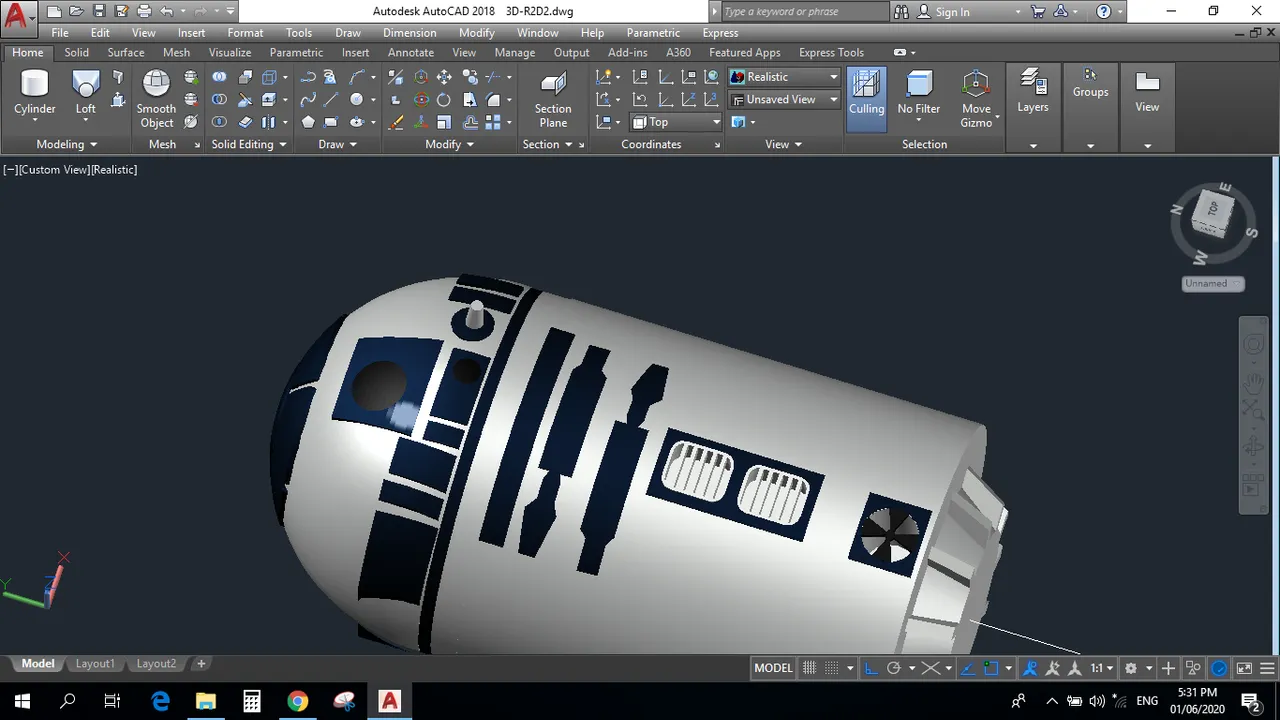Select the Cylinder modeling tool
The height and width of the screenshot is (720, 1280).
point(35,94)
